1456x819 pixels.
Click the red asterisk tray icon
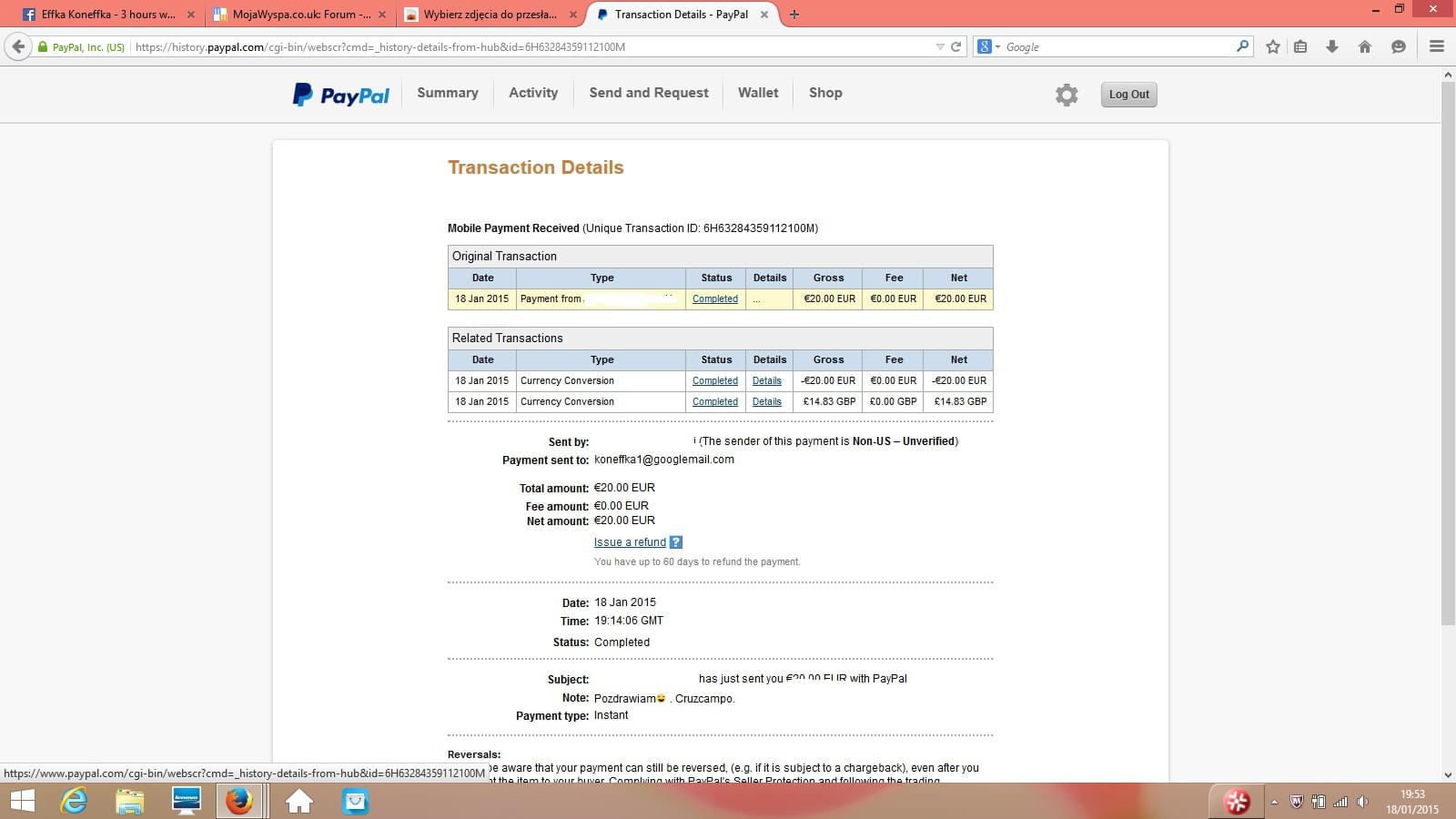[x=1237, y=801]
